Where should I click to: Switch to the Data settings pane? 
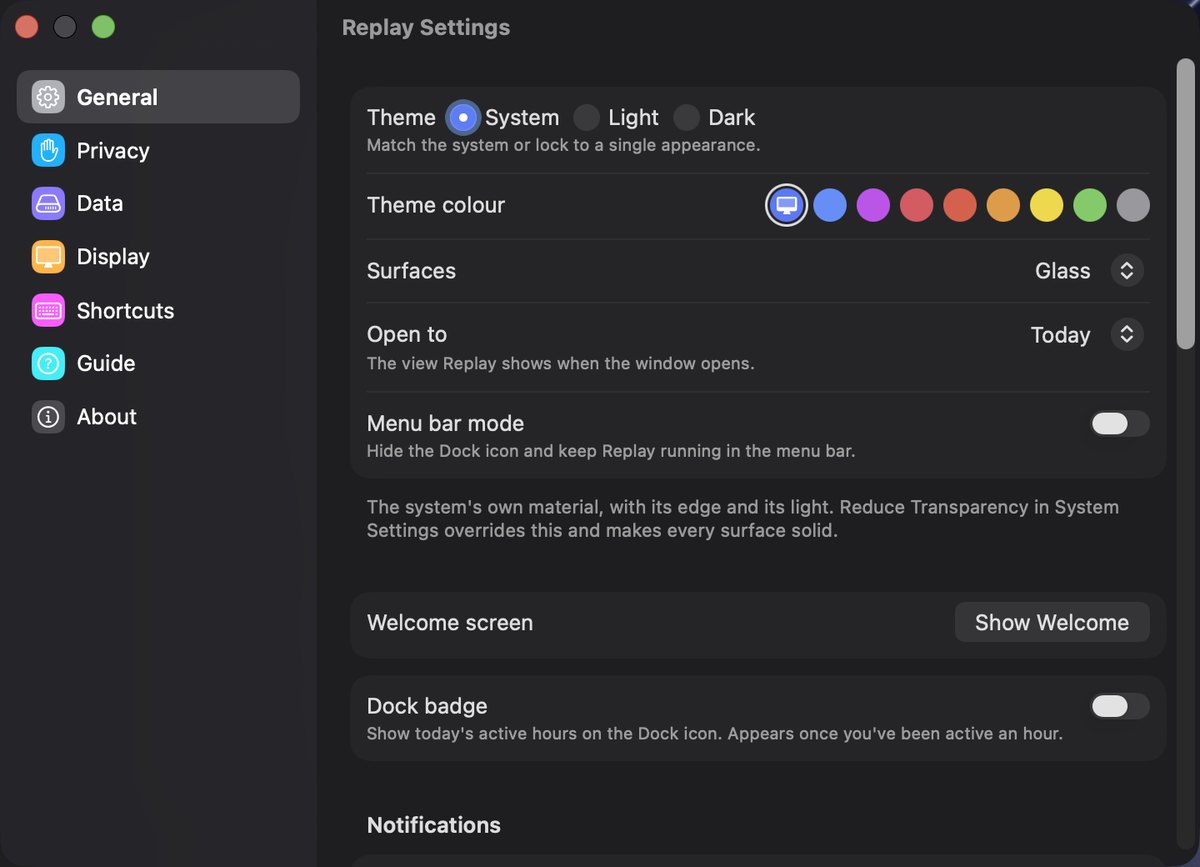(158, 204)
